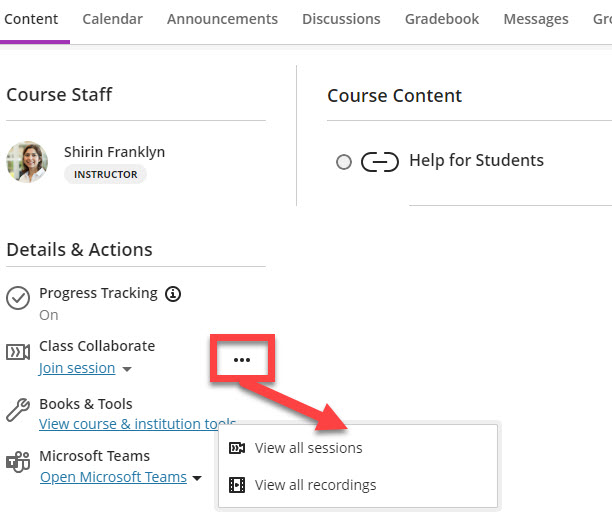This screenshot has height=516, width=612.
Task: Choose View all recordings from menu
Action: tap(315, 485)
